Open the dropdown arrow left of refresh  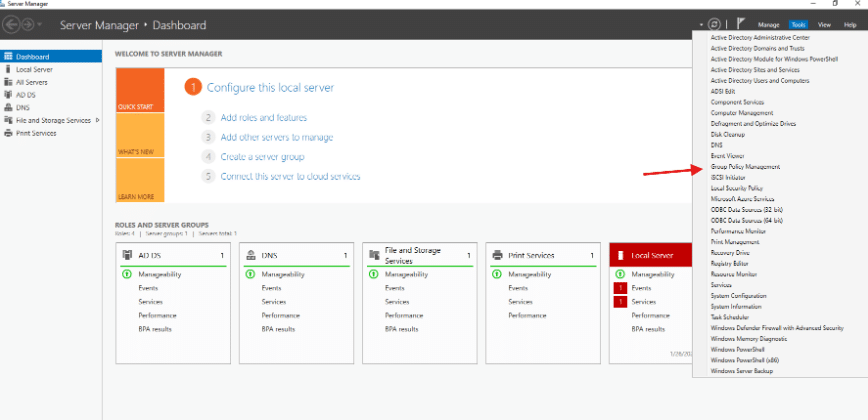[x=702, y=24]
